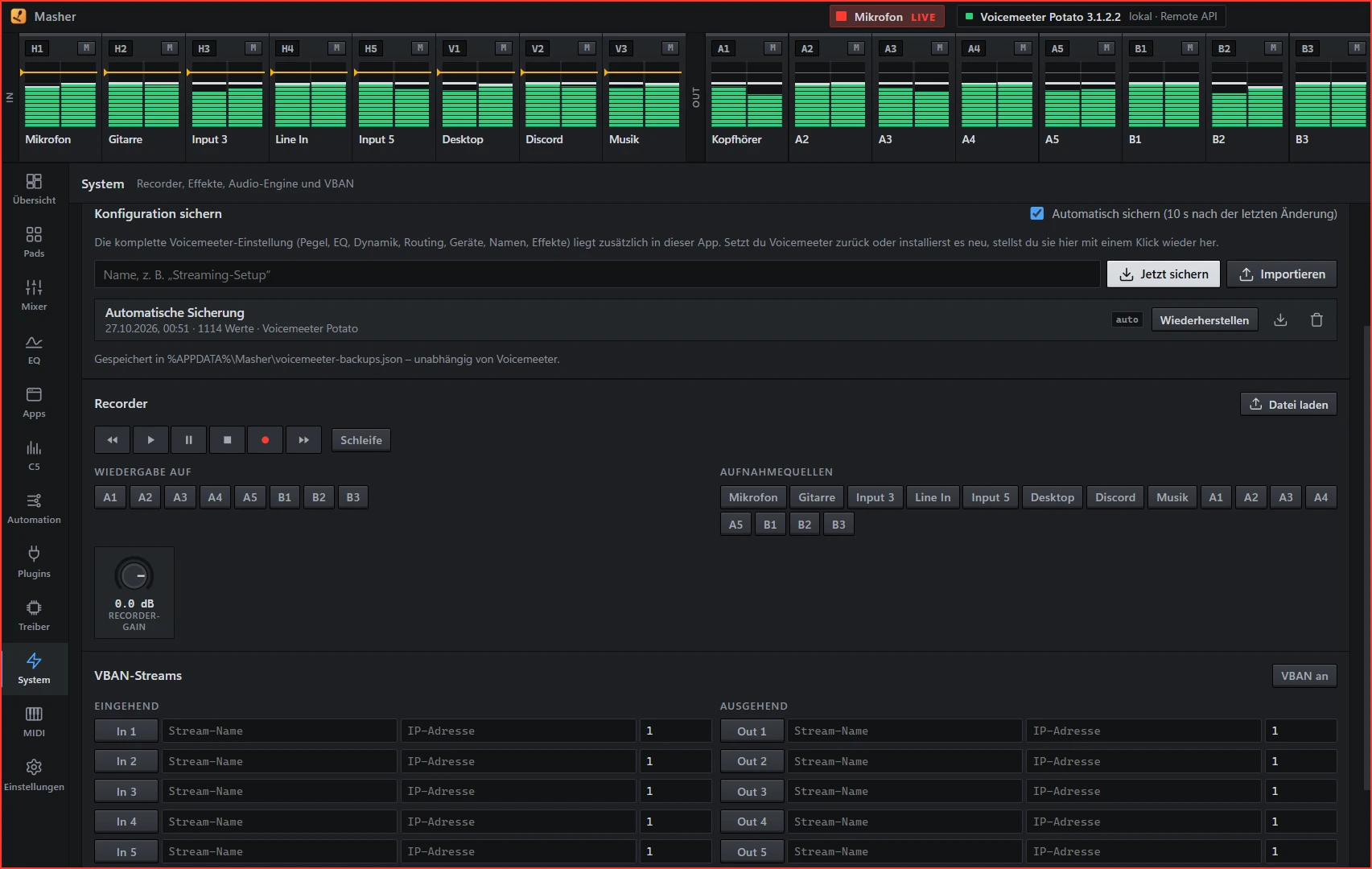Open the EQ sidebar page
Image resolution: width=1372 pixels, height=869 pixels.
pos(34,349)
